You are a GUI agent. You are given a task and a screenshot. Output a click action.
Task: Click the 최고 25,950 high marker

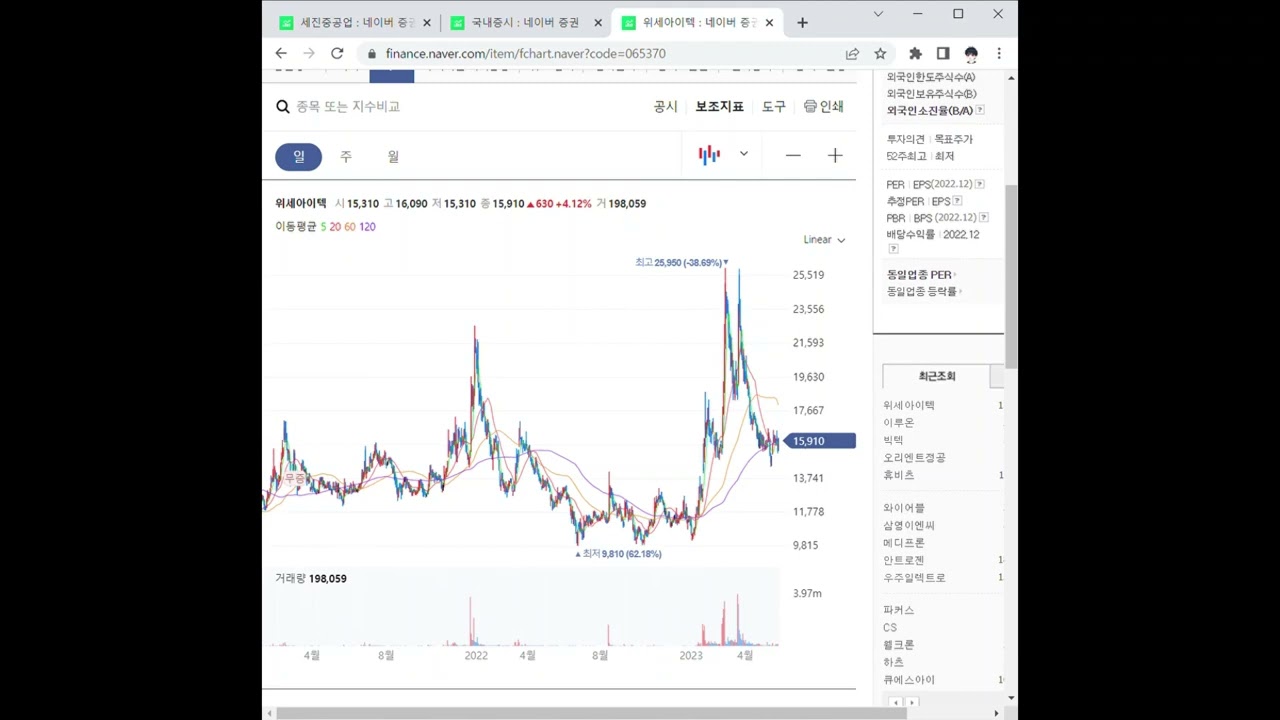click(682, 262)
